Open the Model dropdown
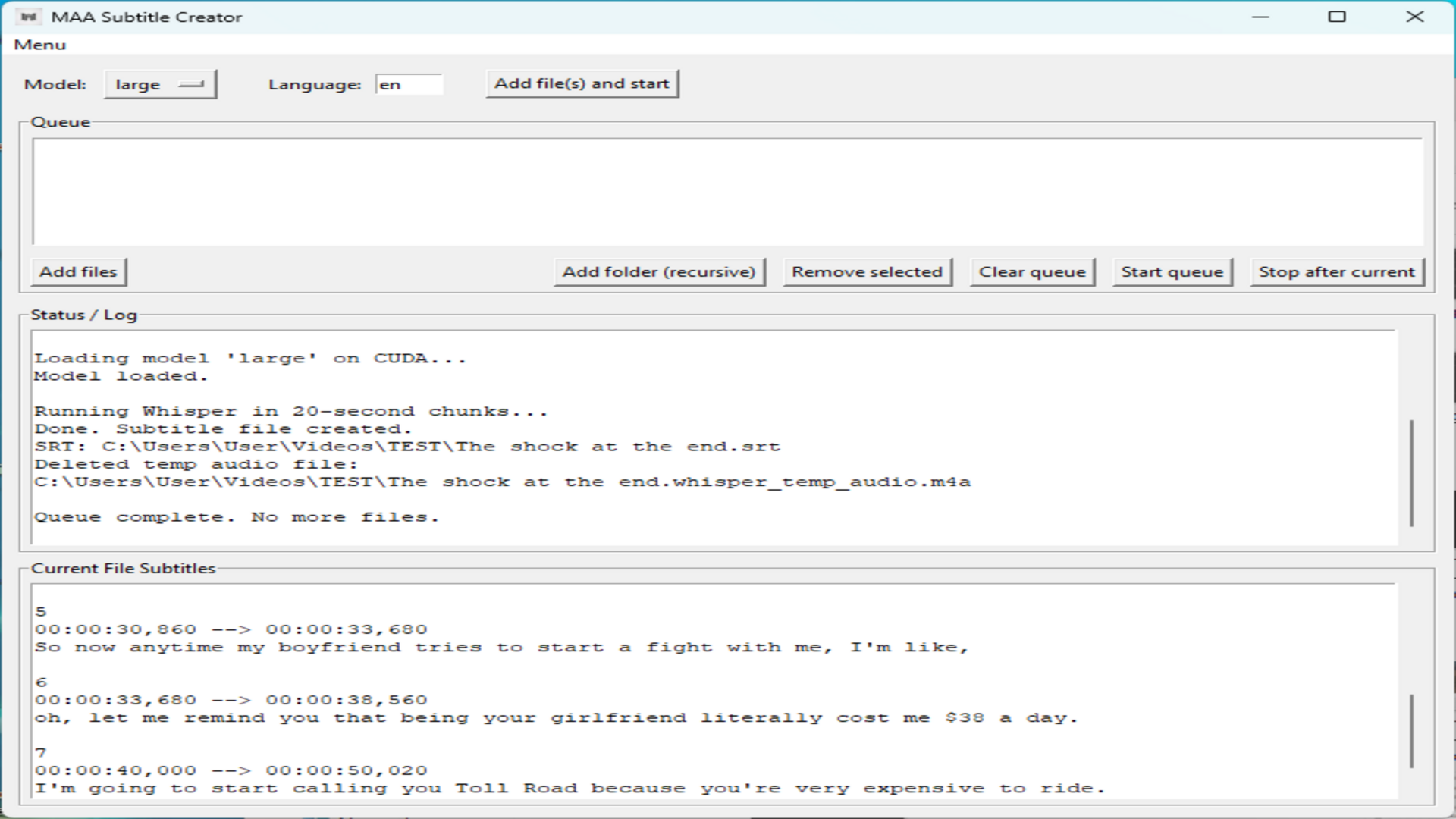The height and width of the screenshot is (819, 1456). 160,84
